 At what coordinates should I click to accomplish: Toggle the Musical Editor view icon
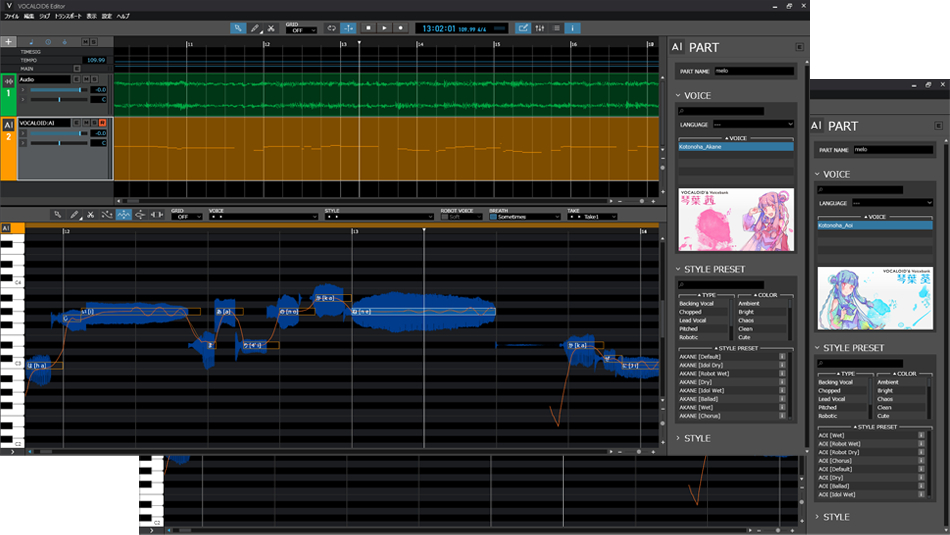point(523,28)
